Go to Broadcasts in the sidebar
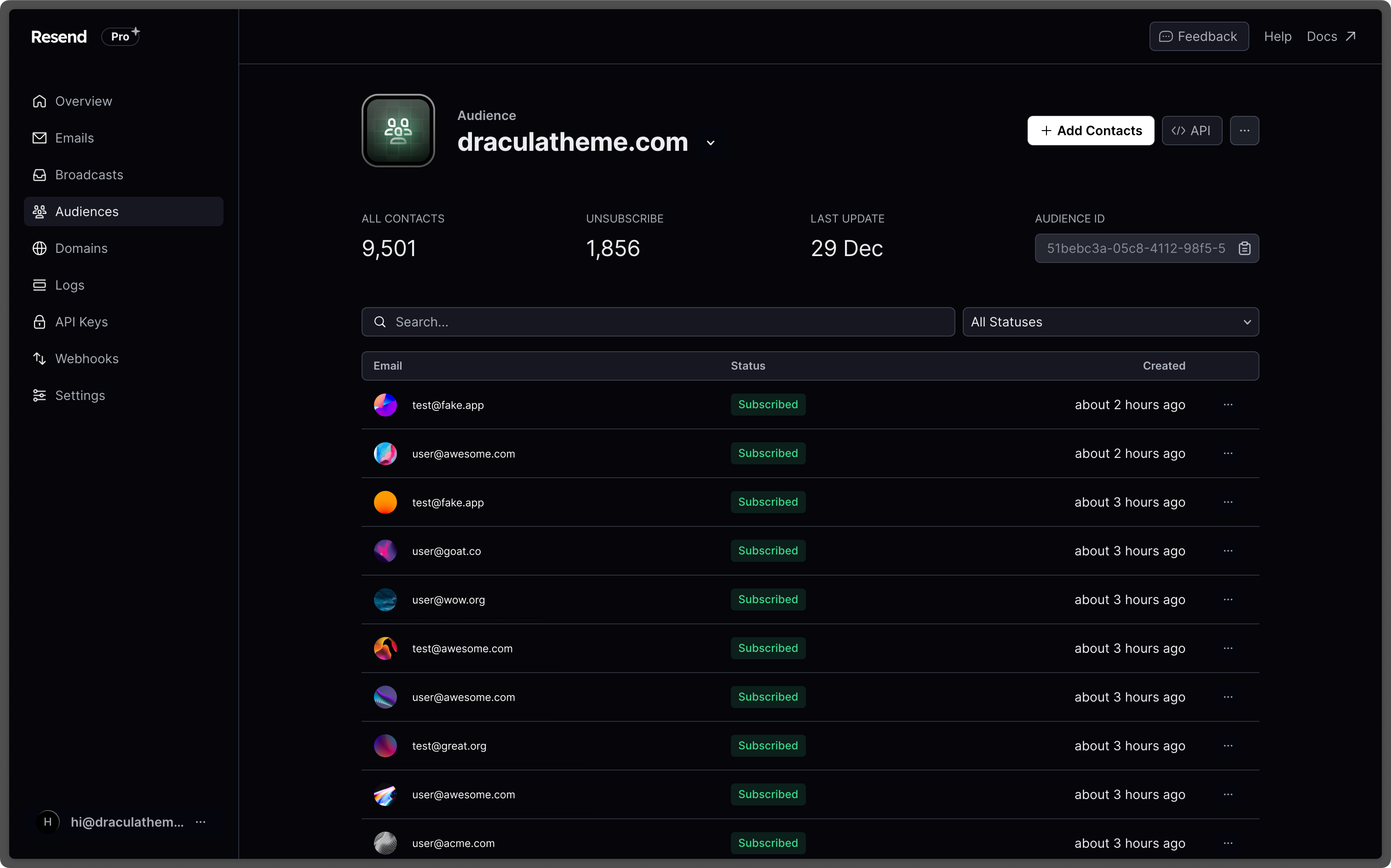This screenshot has height=868, width=1391. point(89,175)
